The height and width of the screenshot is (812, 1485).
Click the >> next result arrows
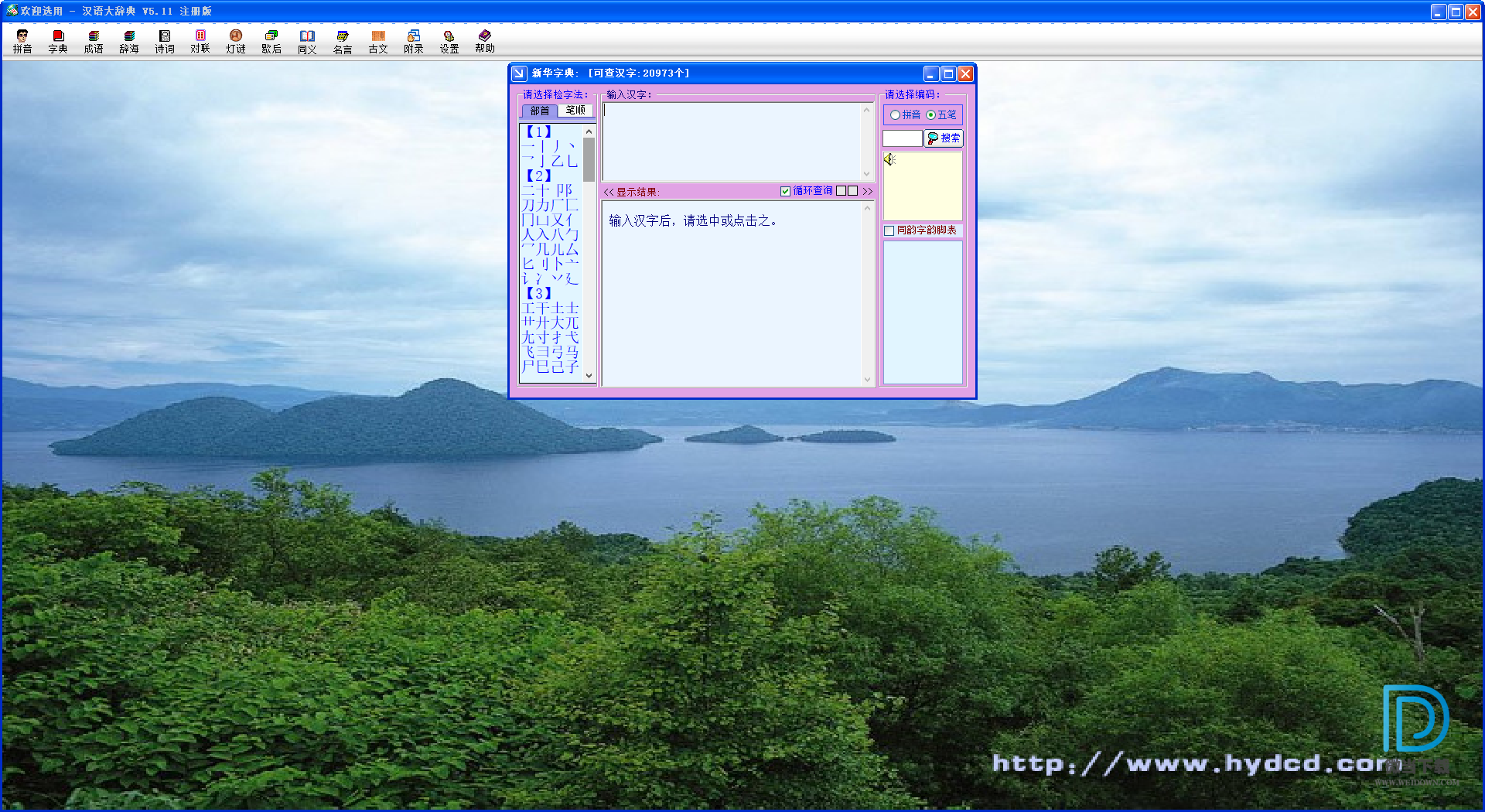click(867, 191)
